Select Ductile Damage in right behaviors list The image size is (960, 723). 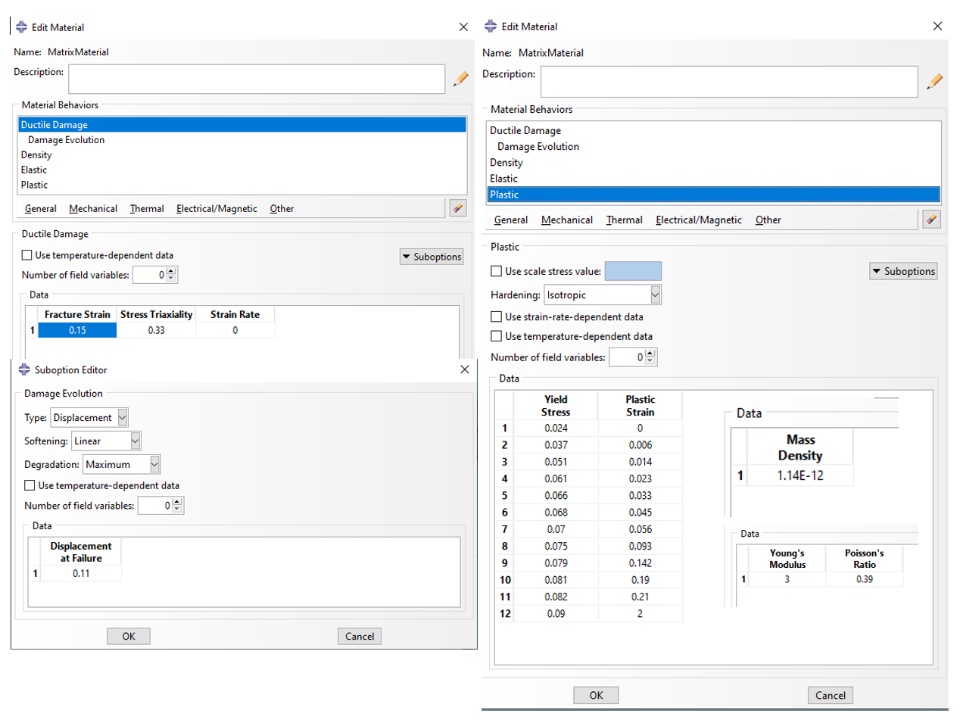click(714, 130)
